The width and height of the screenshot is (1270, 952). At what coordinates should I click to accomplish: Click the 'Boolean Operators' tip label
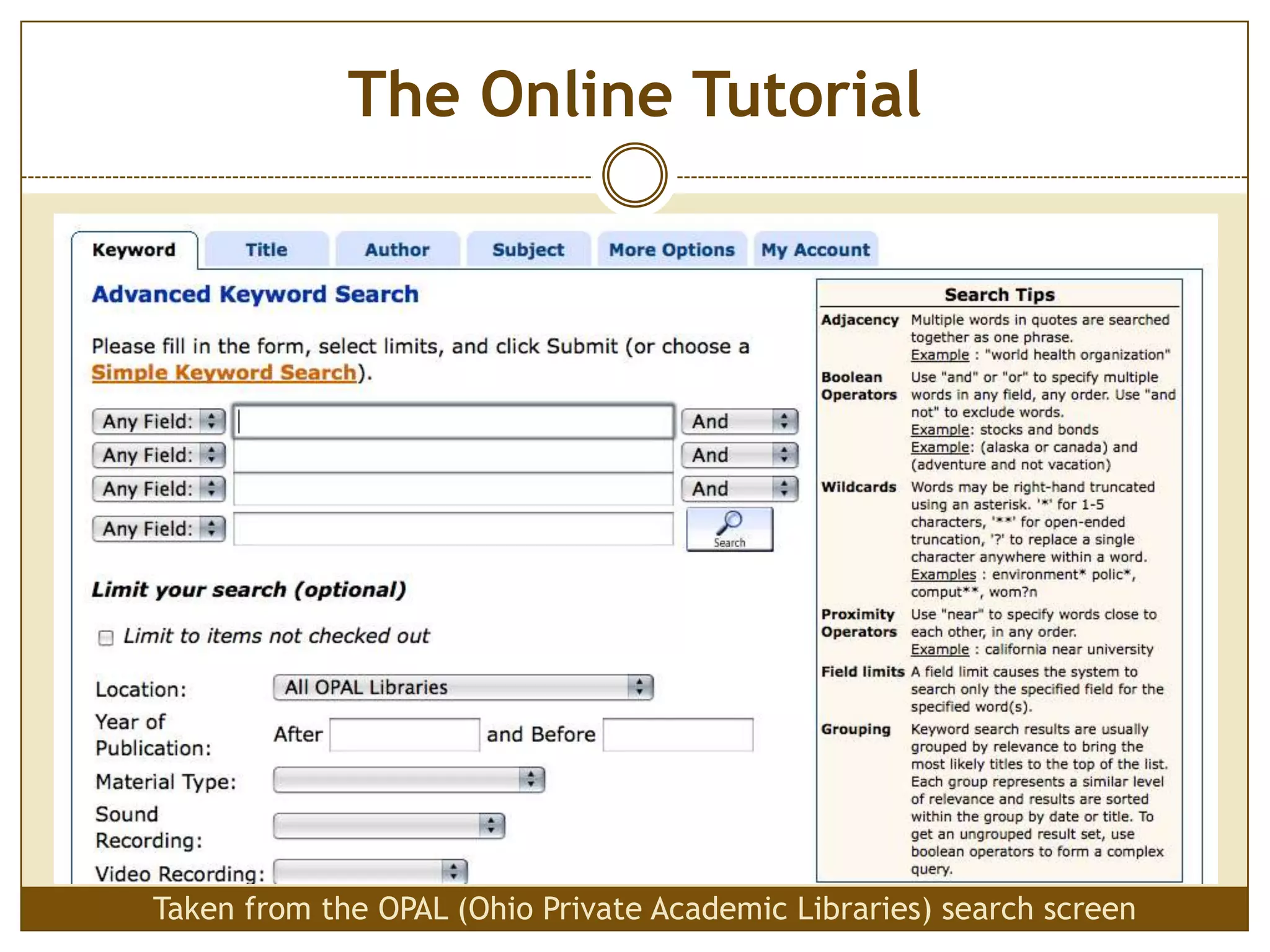pos(859,386)
